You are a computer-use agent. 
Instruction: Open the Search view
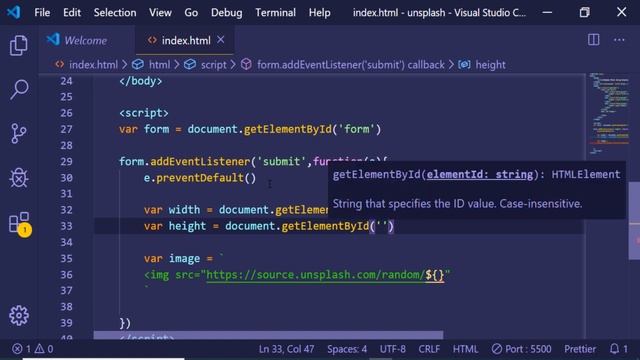tap(19, 89)
